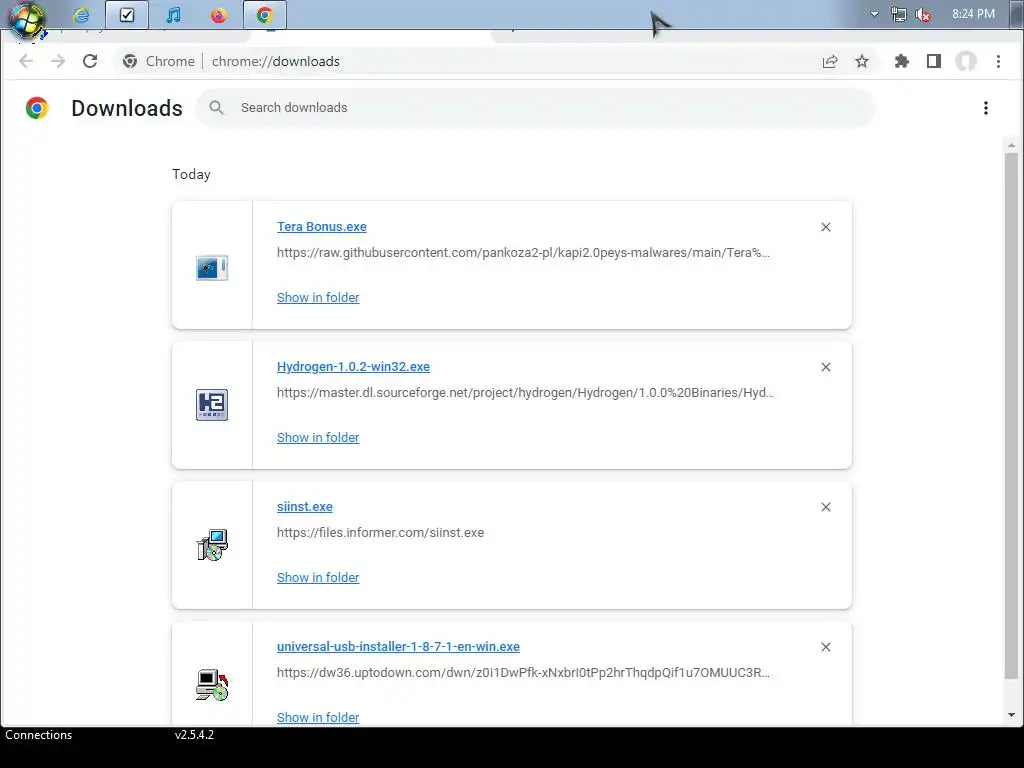
Task: Open the Extensions puzzle icon
Action: pyautogui.click(x=902, y=61)
